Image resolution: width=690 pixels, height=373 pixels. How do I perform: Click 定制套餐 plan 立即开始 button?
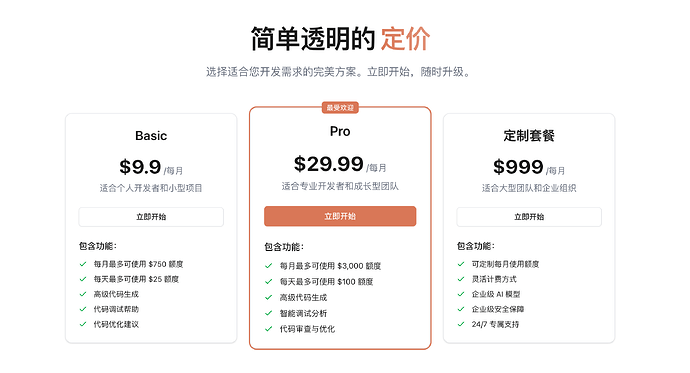pyautogui.click(x=529, y=217)
